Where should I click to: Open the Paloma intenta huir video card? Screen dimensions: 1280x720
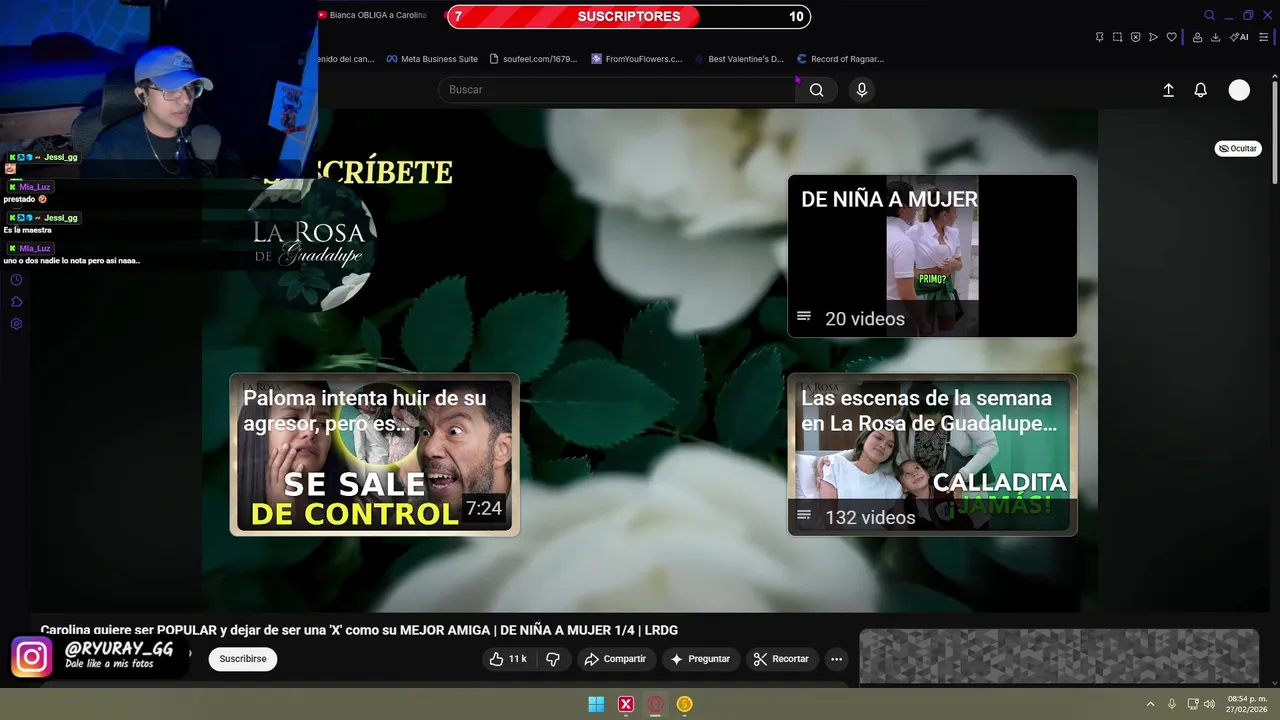click(x=375, y=454)
